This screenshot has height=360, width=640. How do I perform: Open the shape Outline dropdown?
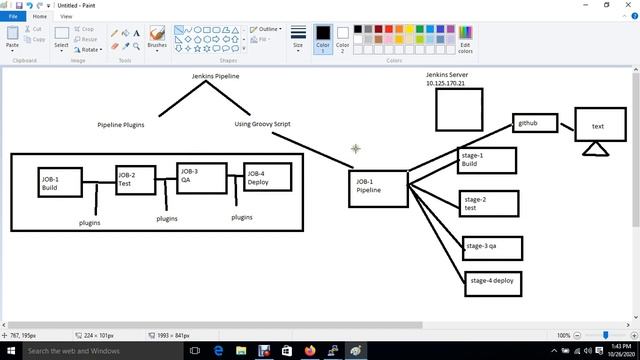point(266,29)
